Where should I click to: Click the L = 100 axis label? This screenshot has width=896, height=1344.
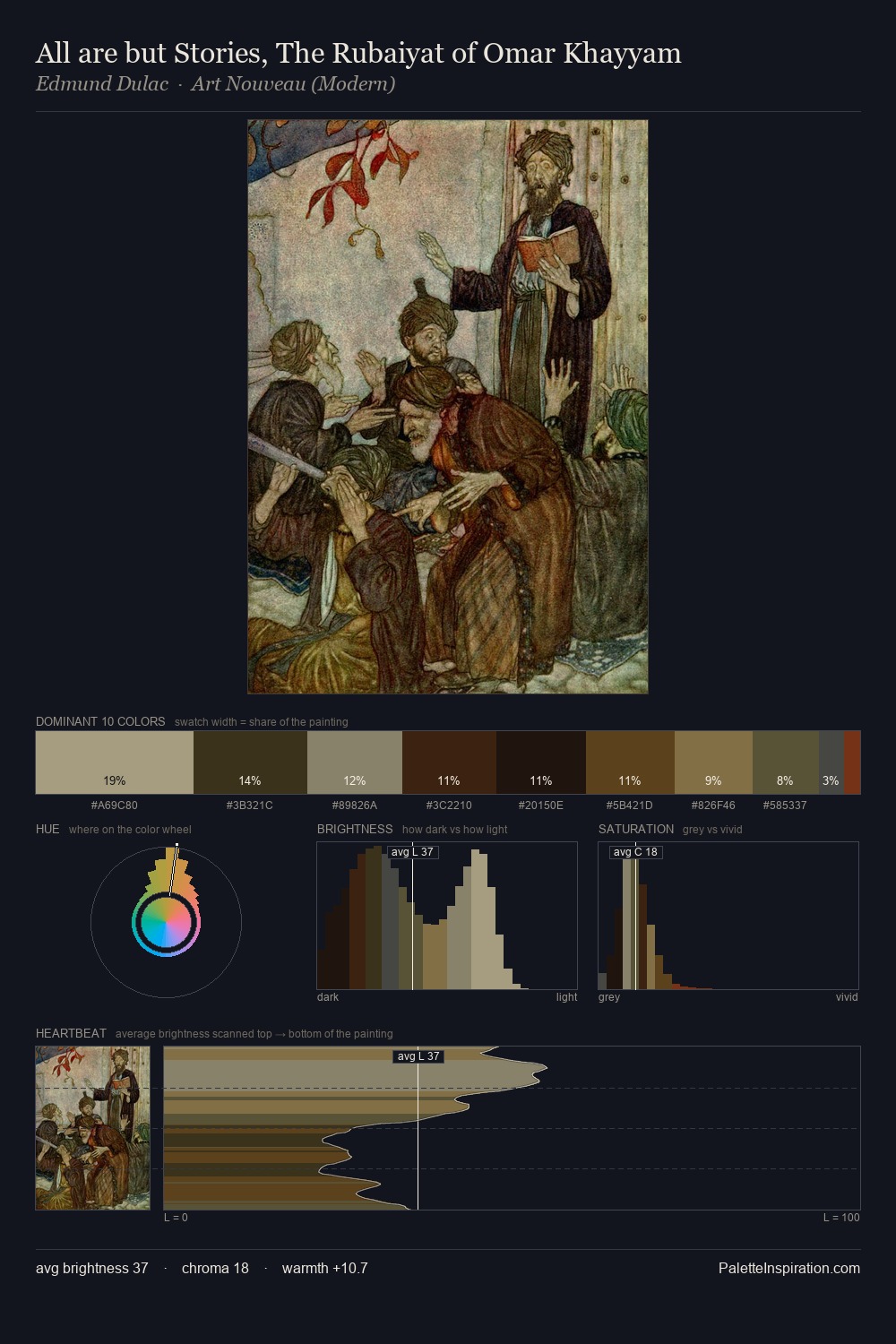click(841, 1218)
